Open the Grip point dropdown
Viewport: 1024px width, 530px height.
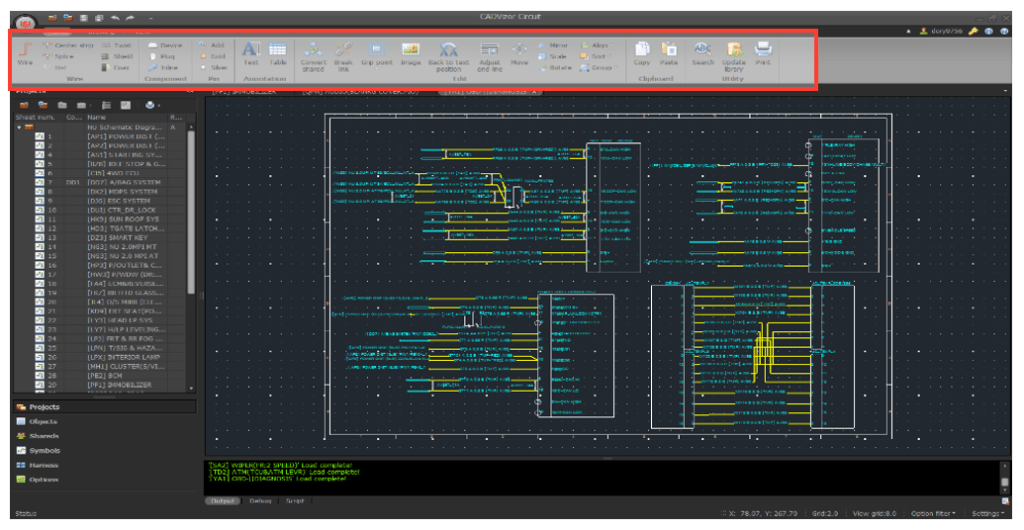tap(377, 57)
